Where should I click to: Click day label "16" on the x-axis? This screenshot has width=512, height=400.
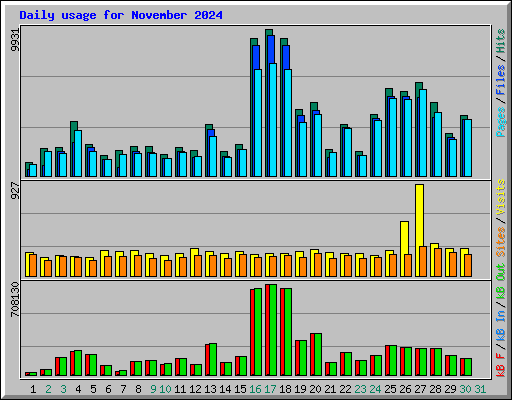pos(255,389)
